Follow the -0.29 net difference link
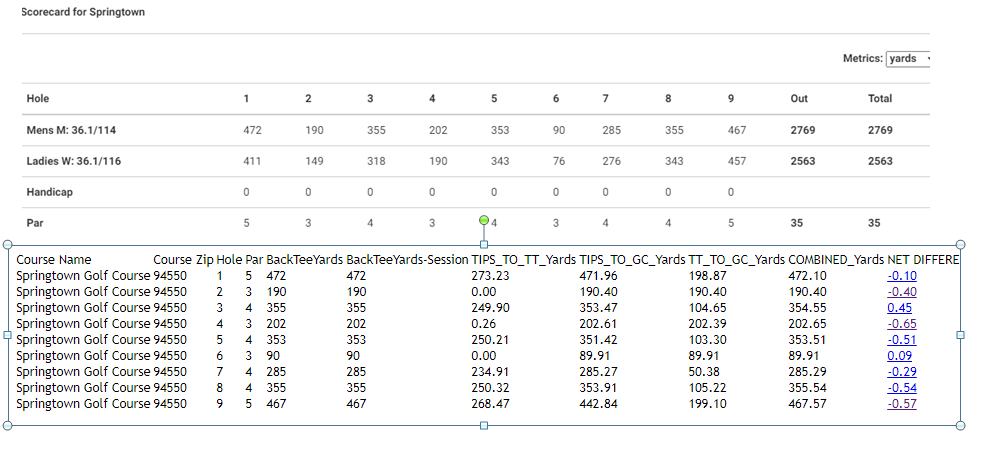The height and width of the screenshot is (460, 982). pos(902,372)
